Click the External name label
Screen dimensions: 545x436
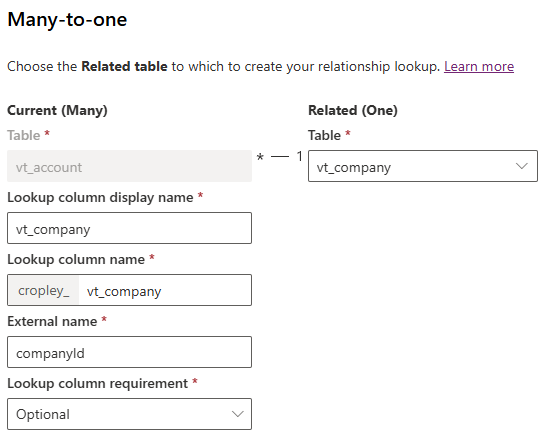point(52,321)
